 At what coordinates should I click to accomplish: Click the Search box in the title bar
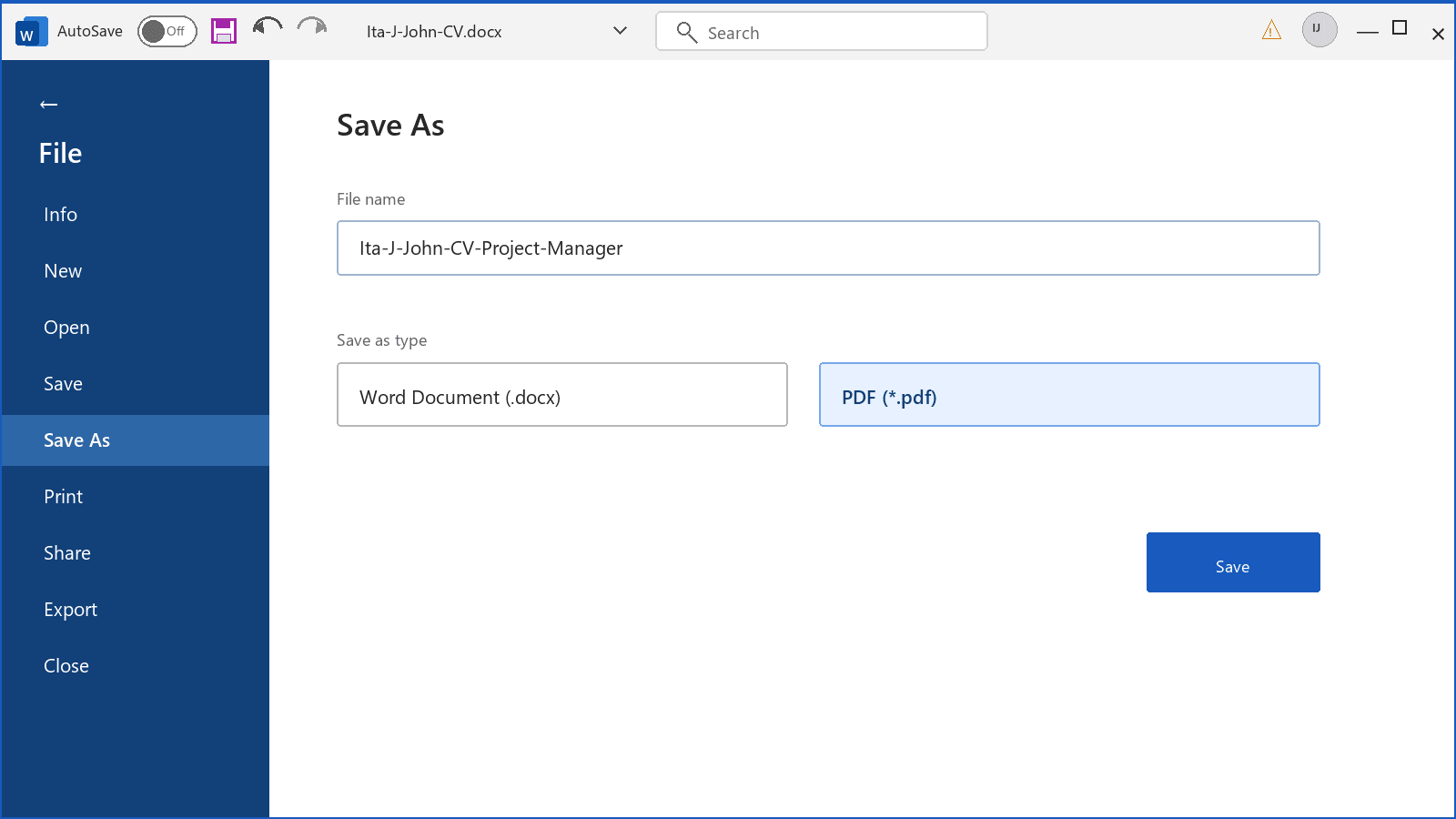pyautogui.click(x=821, y=32)
